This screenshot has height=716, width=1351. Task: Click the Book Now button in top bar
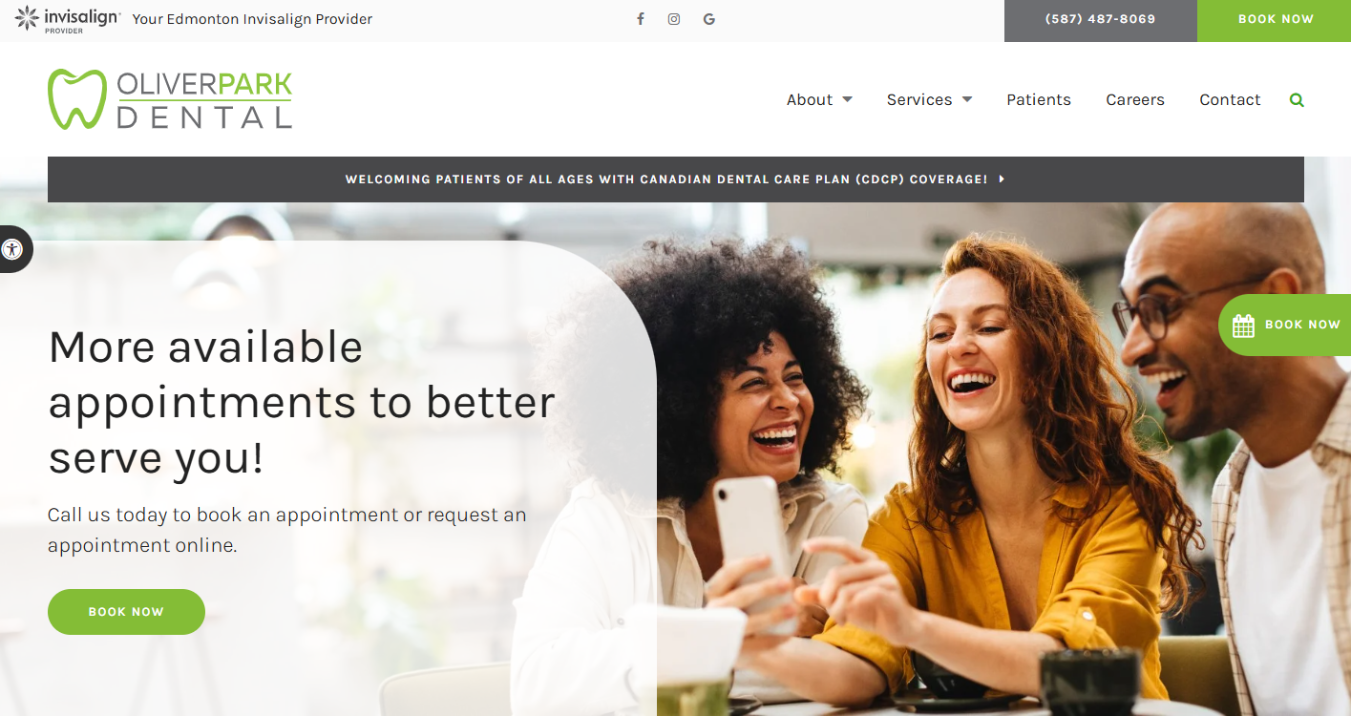[x=1274, y=20]
